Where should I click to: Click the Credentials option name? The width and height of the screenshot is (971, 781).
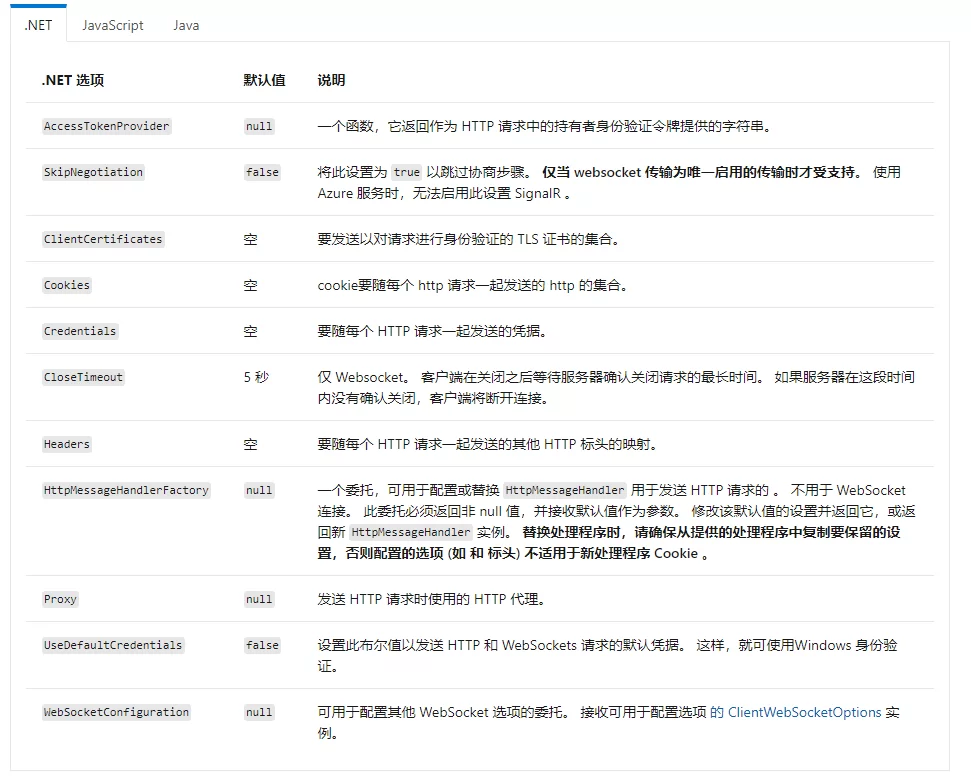(x=80, y=331)
